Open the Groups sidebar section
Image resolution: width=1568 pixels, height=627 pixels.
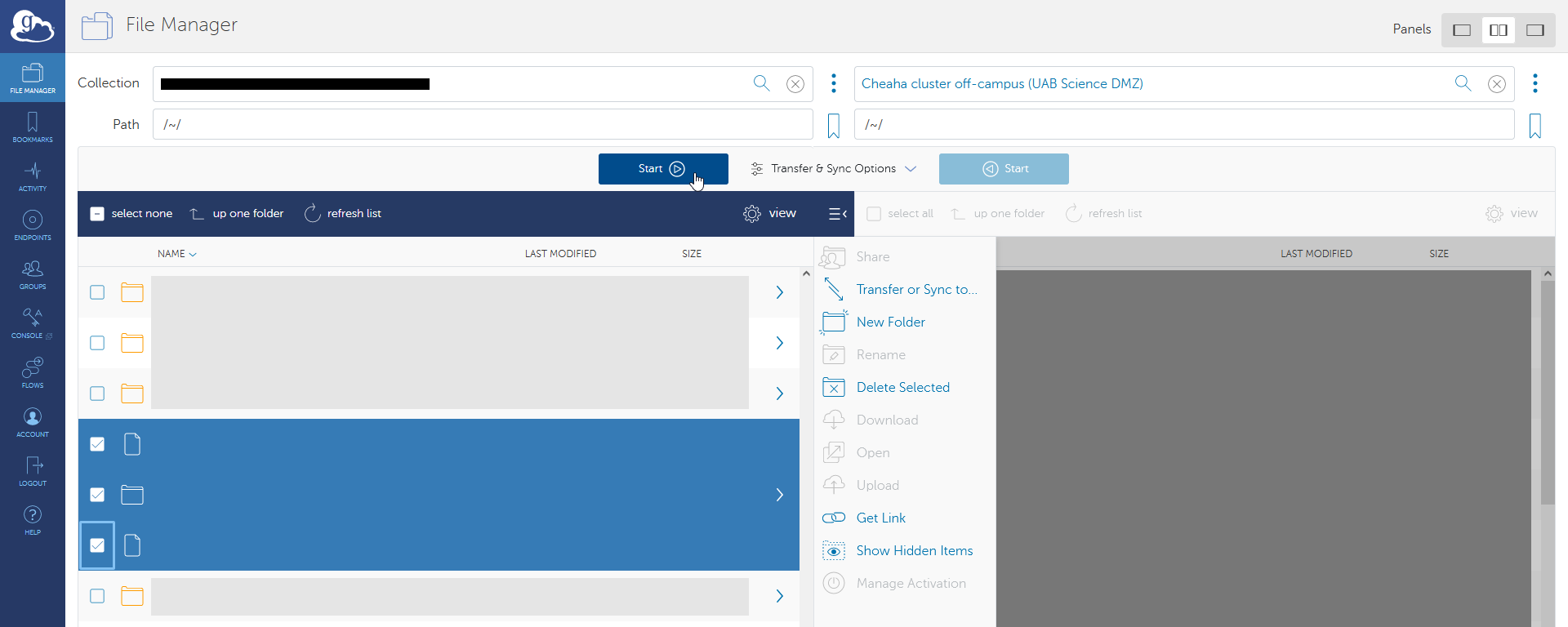click(x=33, y=273)
